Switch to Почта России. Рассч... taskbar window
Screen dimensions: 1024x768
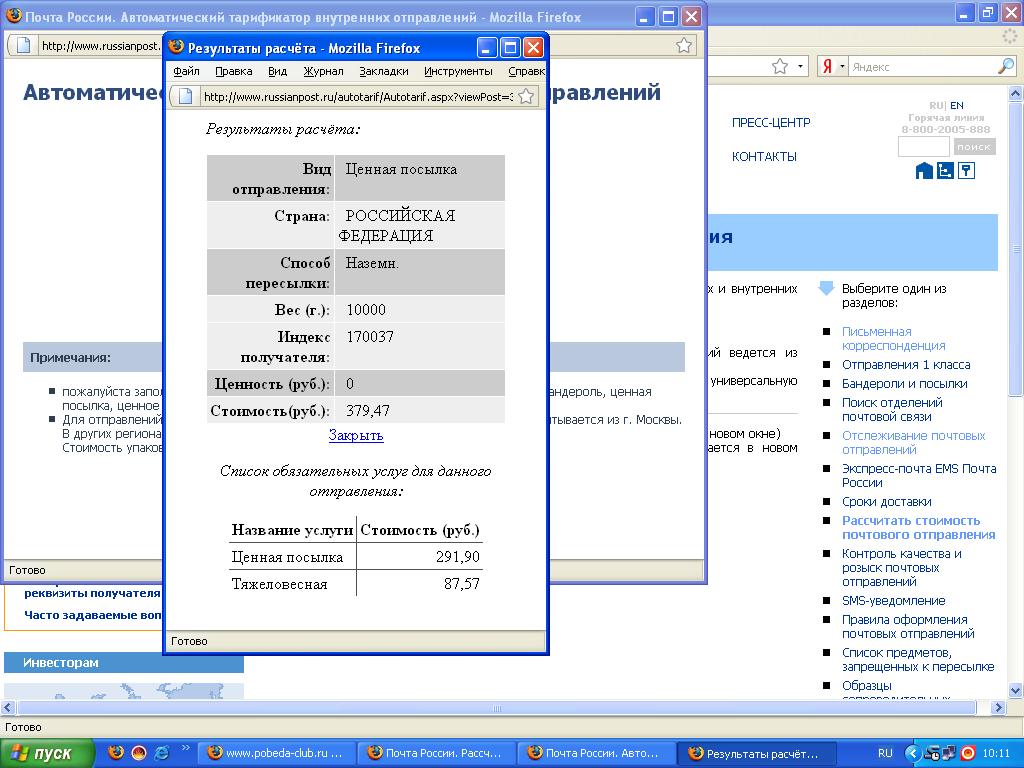click(x=436, y=753)
